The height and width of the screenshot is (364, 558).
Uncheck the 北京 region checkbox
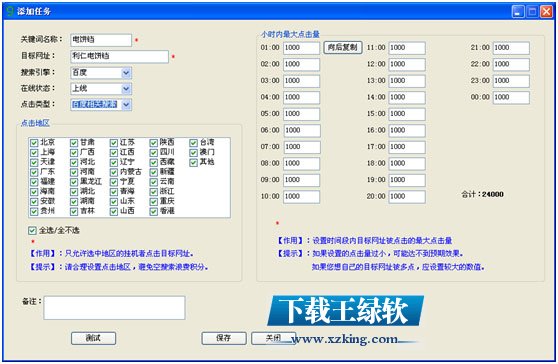click(34, 143)
